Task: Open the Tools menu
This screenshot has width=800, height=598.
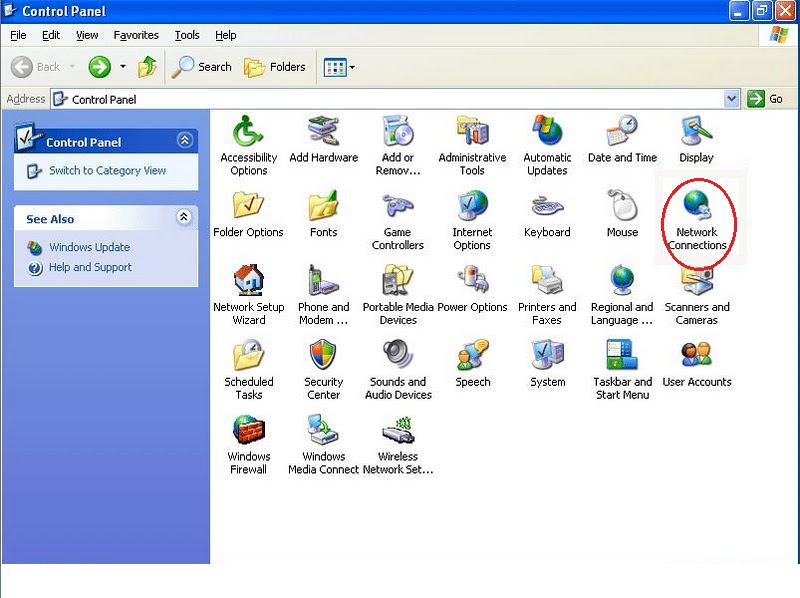Action: (187, 35)
